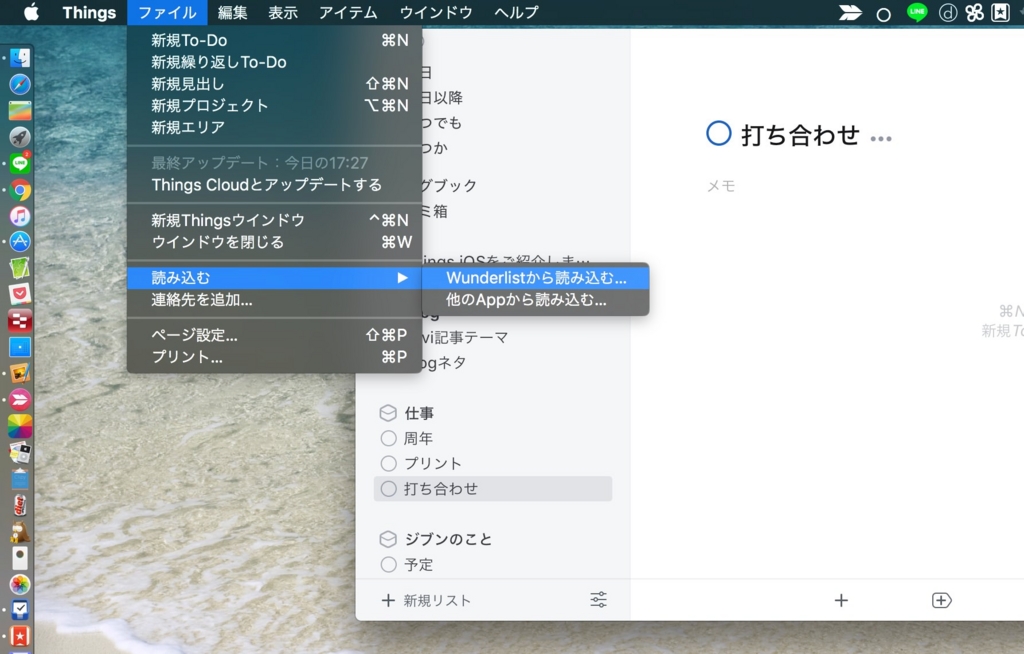Launch Google Chrome from the dock
1024x654 pixels.
[x=20, y=190]
